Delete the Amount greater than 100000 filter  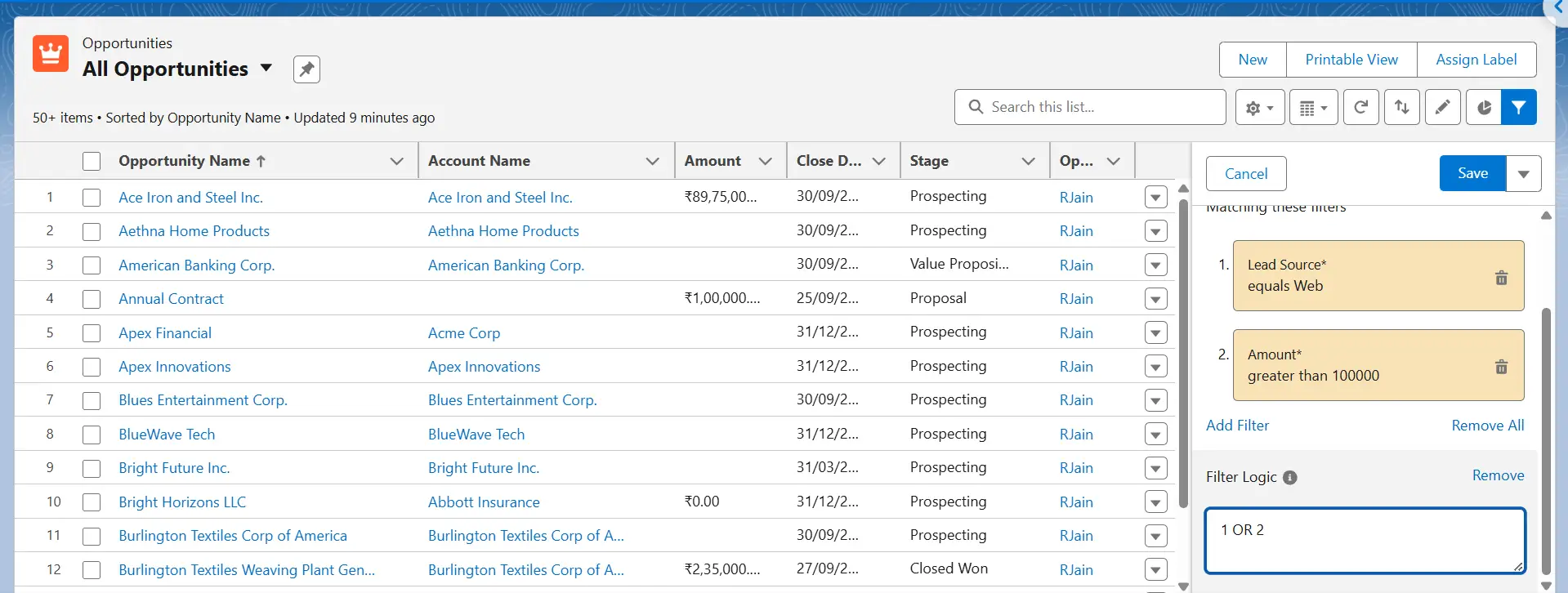1501,367
